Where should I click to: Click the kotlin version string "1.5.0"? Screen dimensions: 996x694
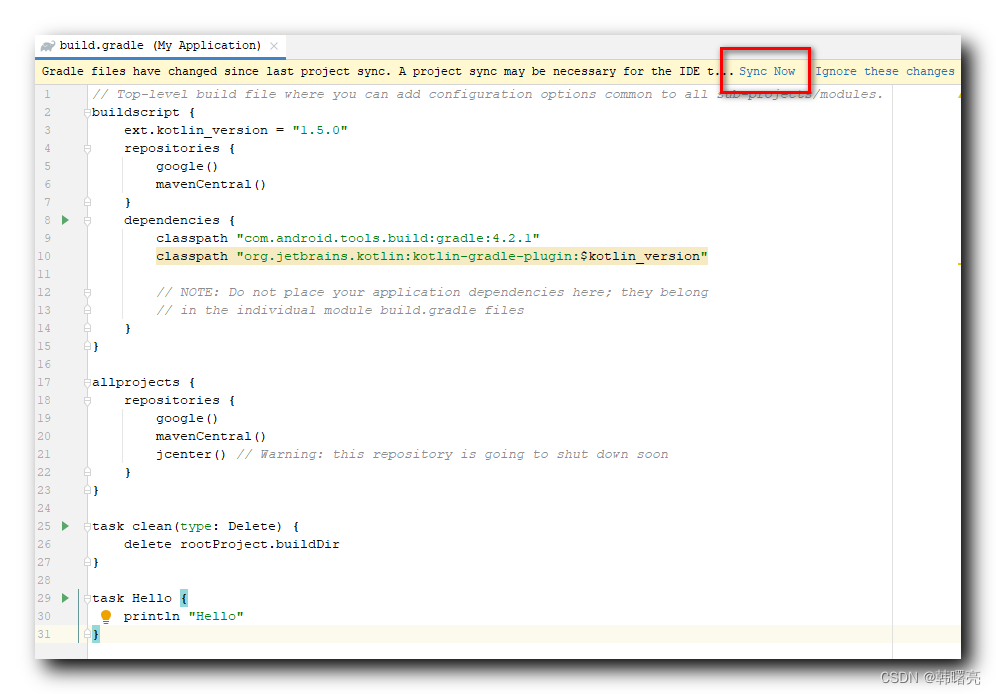tap(320, 130)
